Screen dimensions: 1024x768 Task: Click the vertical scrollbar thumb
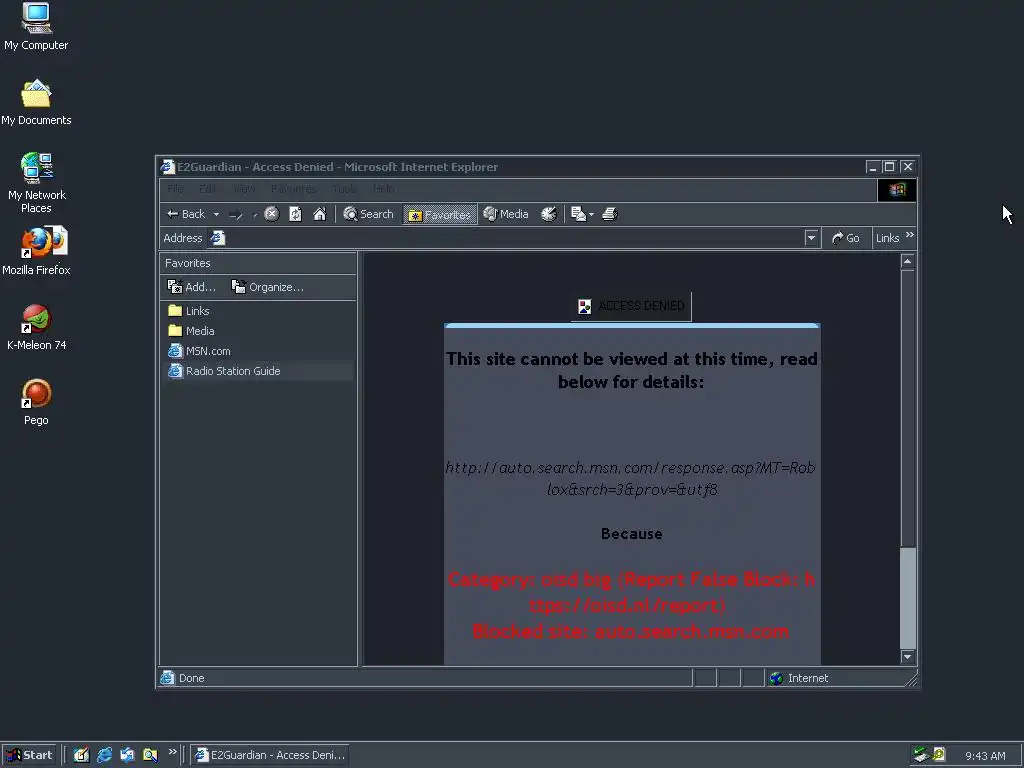(908, 598)
